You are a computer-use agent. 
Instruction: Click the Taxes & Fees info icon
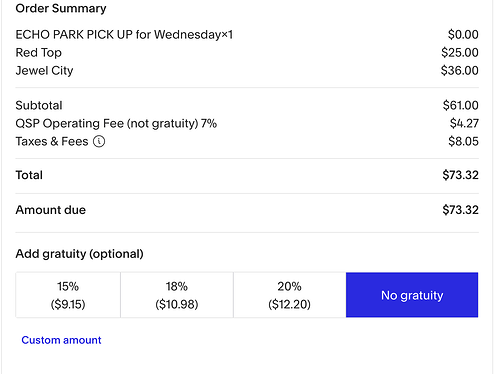tap(99, 141)
